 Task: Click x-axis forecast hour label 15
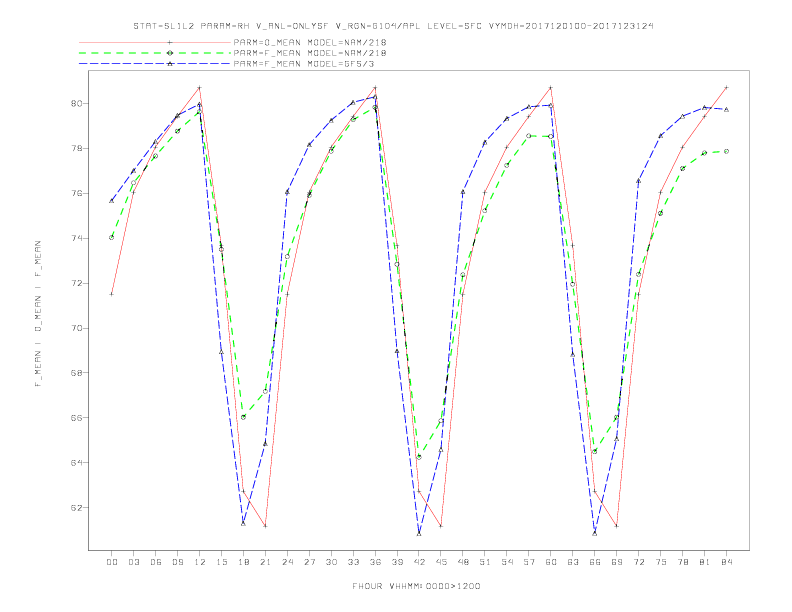[x=221, y=562]
